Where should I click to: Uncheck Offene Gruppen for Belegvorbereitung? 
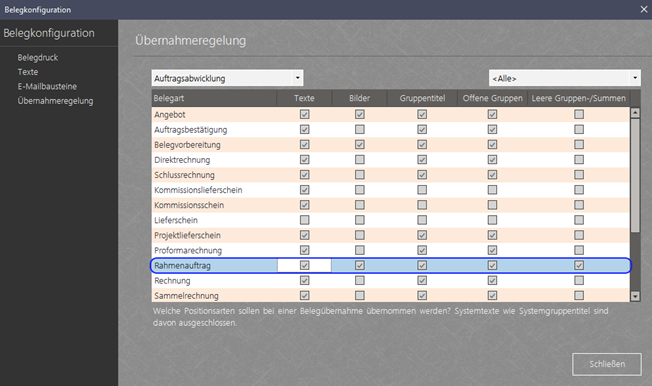(492, 144)
